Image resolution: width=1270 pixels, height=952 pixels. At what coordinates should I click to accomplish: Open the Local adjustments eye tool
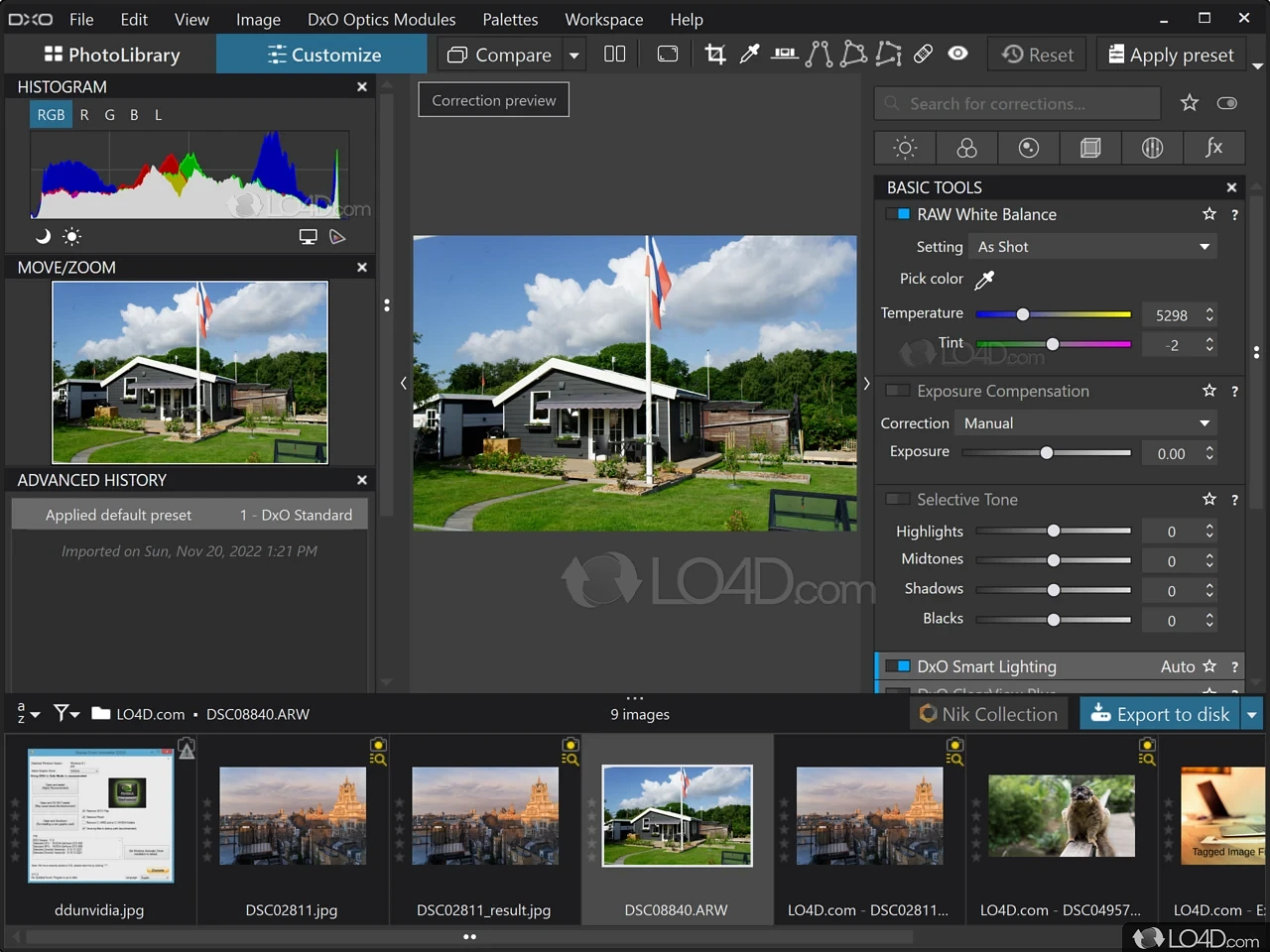pos(957,54)
